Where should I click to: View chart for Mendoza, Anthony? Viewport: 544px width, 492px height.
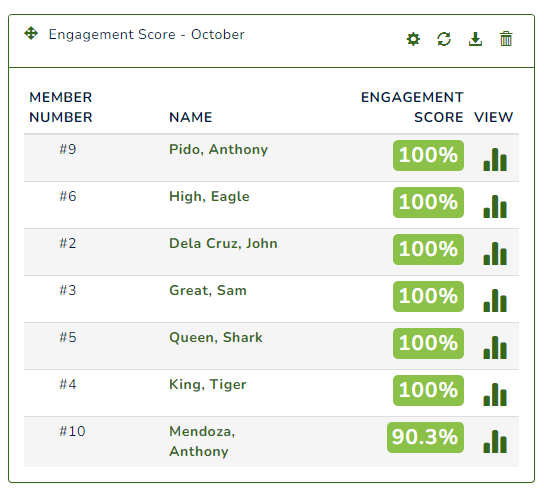click(495, 441)
